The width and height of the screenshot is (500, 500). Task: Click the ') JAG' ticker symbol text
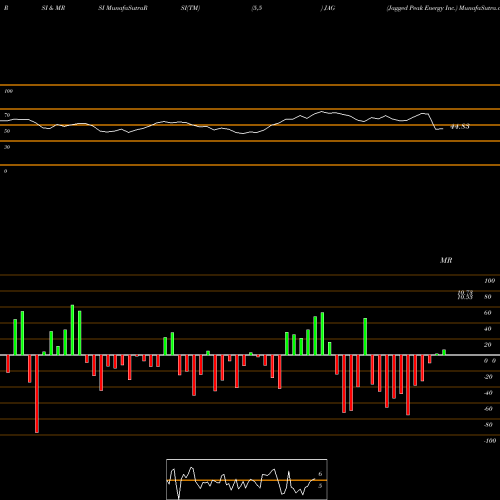pos(328,8)
